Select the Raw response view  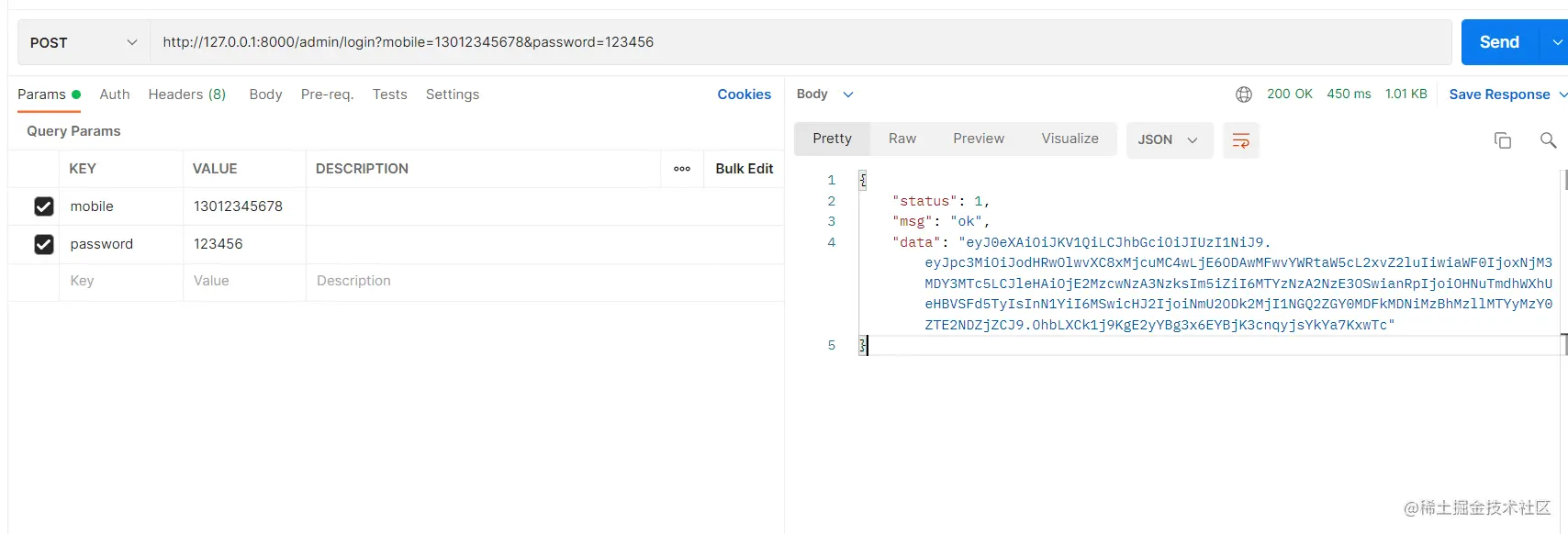click(902, 139)
